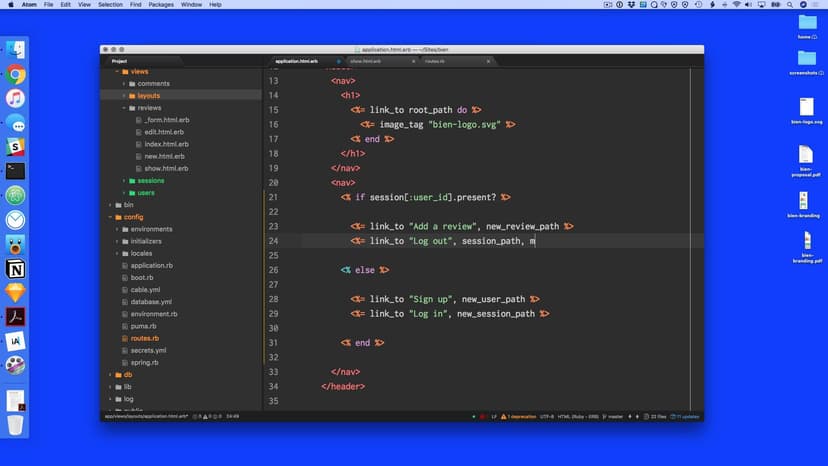Open database.yml in the file tree

[x=151, y=302]
